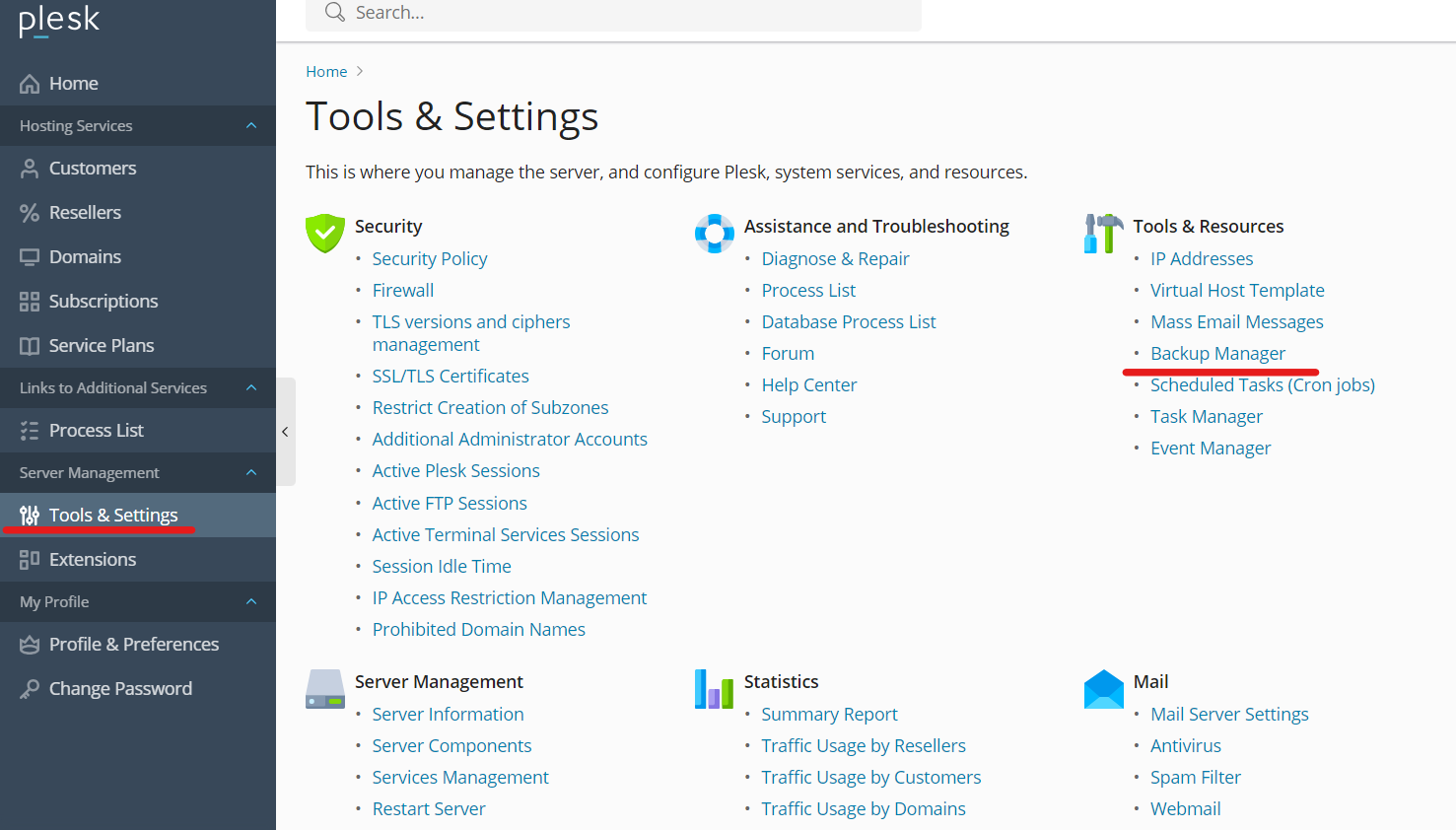The height and width of the screenshot is (830, 1456).
Task: Open Customers from the sidebar menu
Action: pyautogui.click(x=93, y=169)
